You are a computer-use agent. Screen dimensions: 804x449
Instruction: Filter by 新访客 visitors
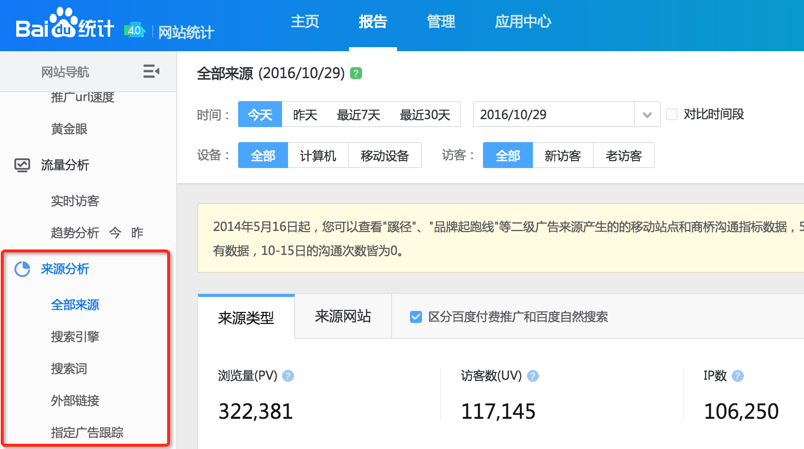click(563, 156)
